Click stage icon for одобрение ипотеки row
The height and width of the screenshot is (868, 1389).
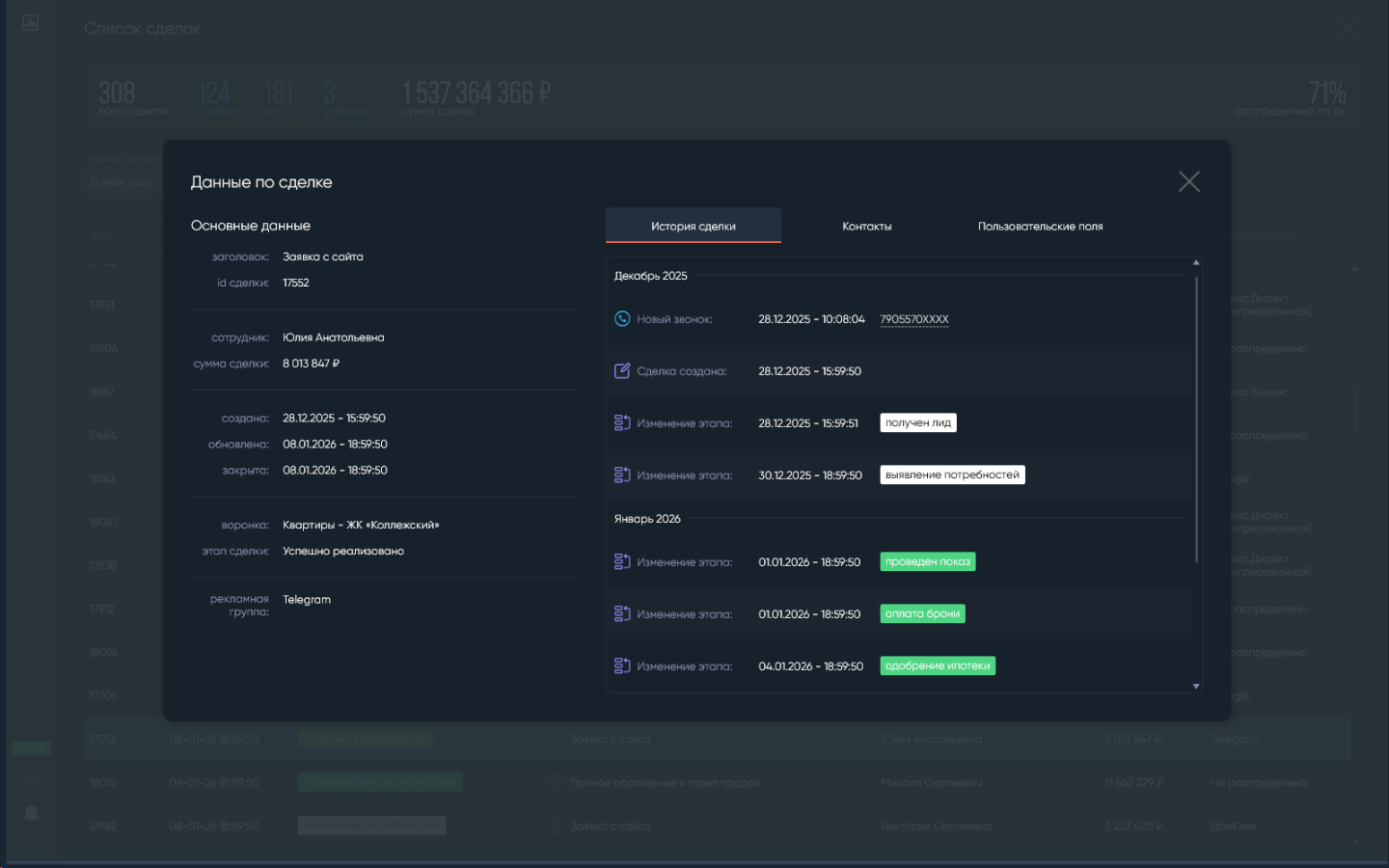622,666
